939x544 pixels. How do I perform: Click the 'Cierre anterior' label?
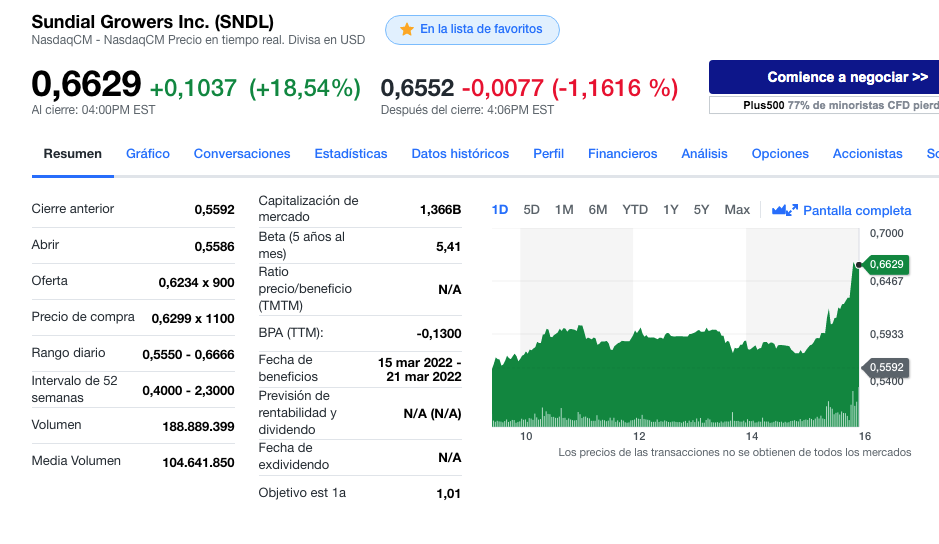coord(72,209)
